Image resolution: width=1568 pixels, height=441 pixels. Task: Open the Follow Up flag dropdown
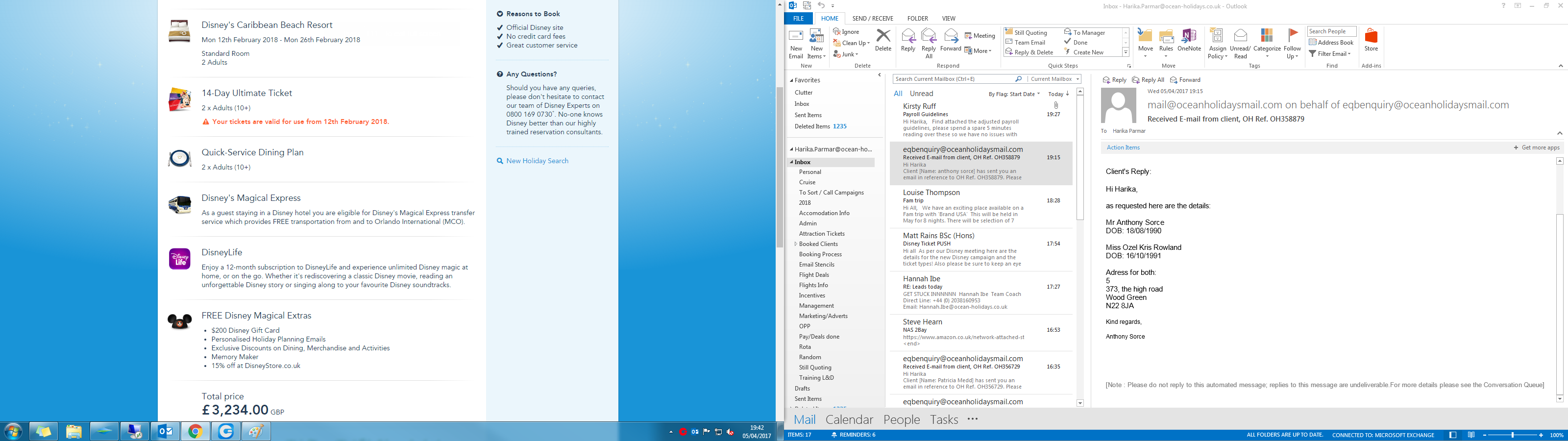tap(1292, 43)
